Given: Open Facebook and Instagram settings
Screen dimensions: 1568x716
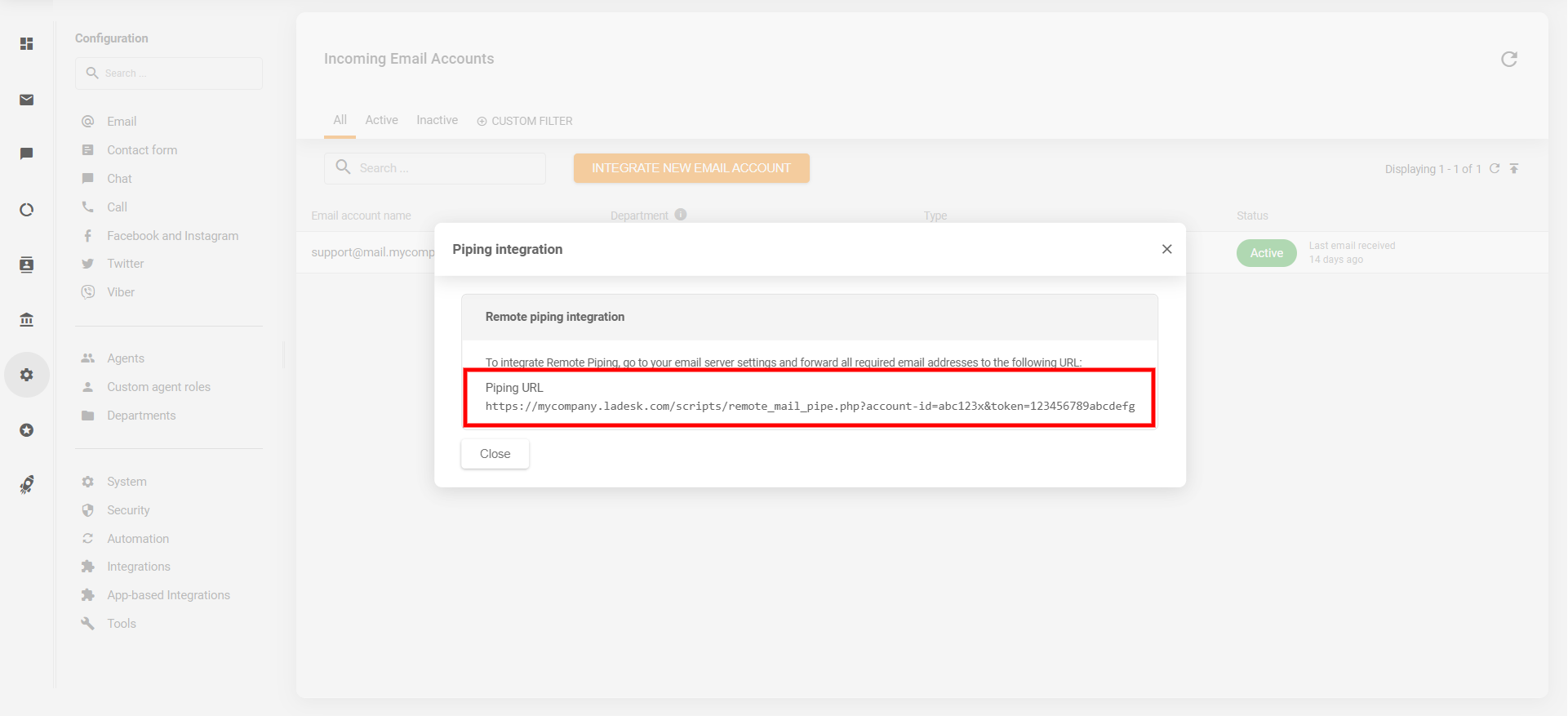Looking at the screenshot, I should [x=172, y=236].
